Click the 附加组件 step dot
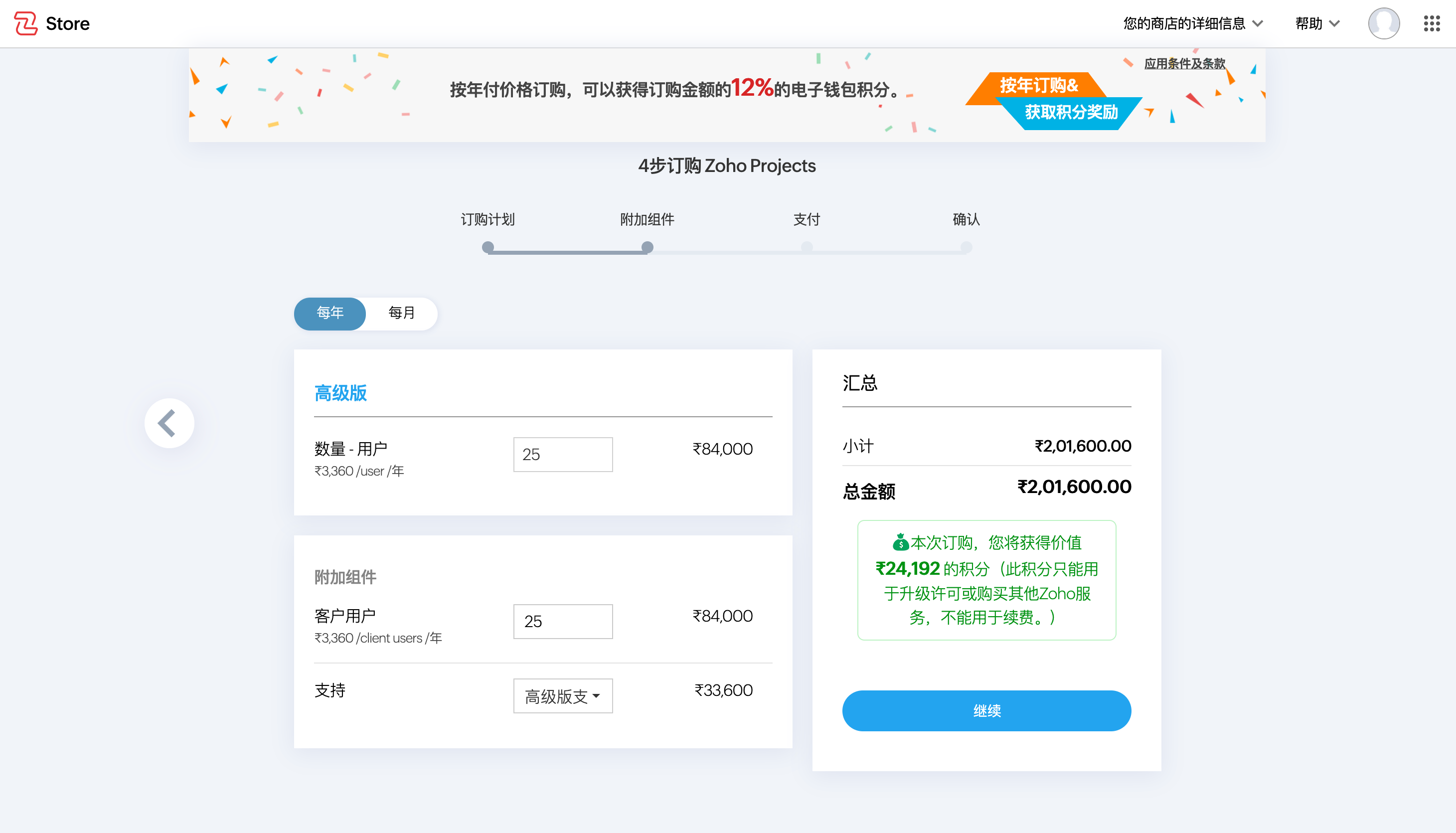 tap(647, 247)
